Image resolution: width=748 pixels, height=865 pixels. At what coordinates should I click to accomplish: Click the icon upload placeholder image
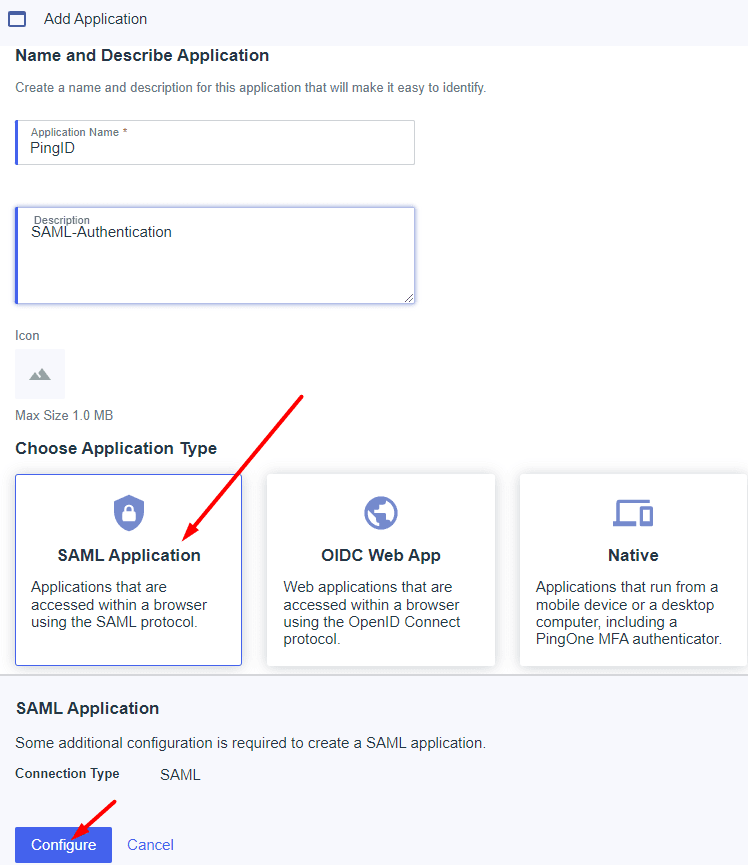(x=40, y=374)
